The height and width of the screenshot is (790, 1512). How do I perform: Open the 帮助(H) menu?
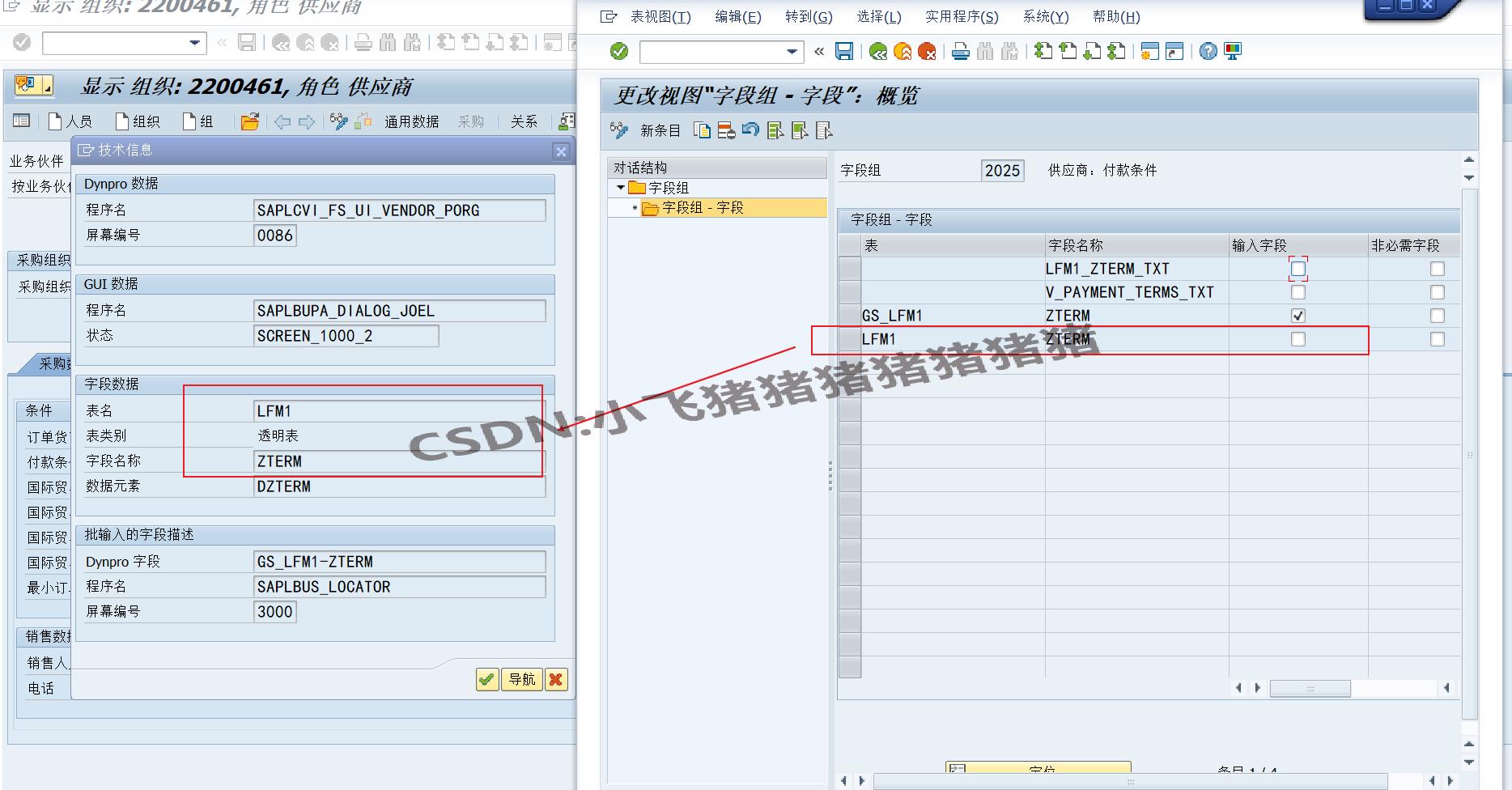tap(1116, 17)
